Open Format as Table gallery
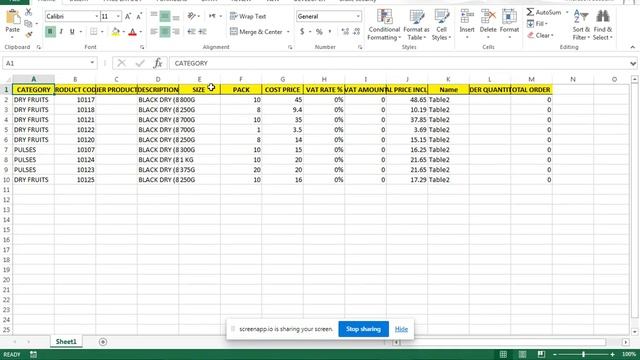Viewport: 640px width, 360px height. (416, 25)
